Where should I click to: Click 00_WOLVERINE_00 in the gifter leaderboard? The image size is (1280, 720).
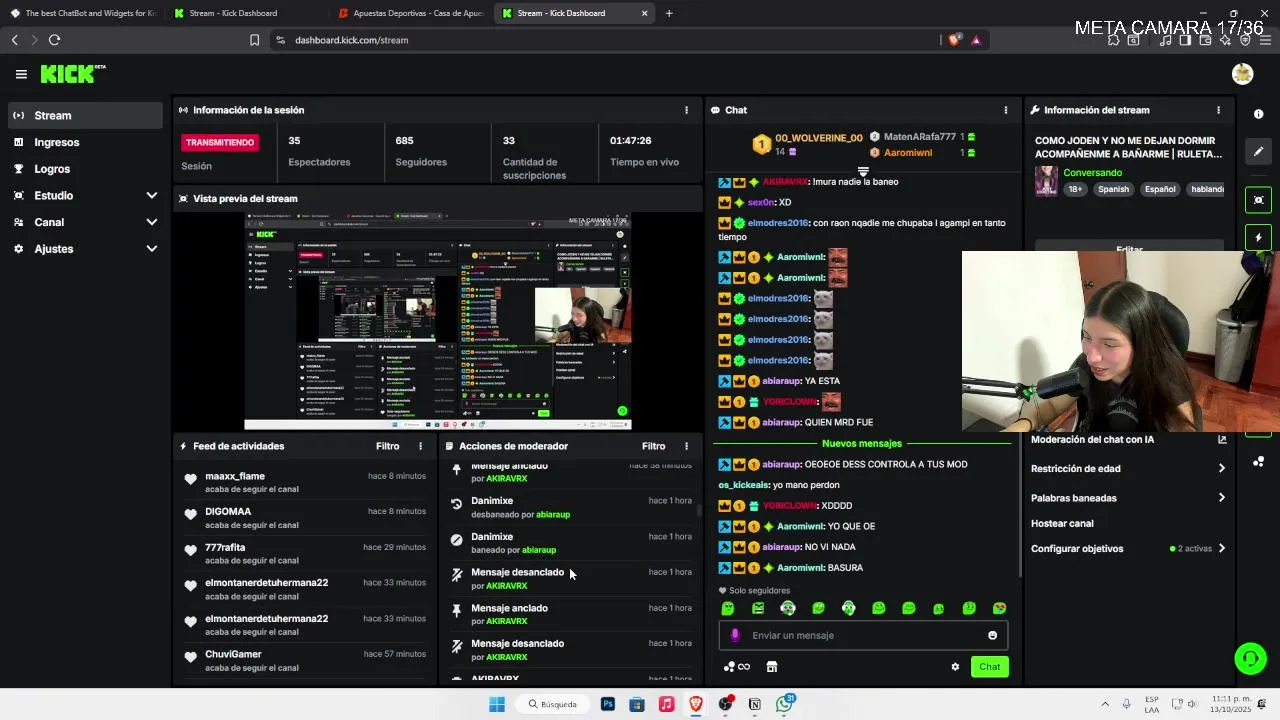(819, 138)
